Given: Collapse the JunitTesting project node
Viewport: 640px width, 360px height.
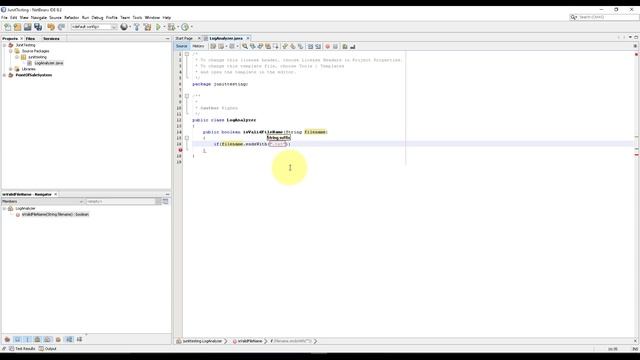Looking at the screenshot, I should click(4, 45).
